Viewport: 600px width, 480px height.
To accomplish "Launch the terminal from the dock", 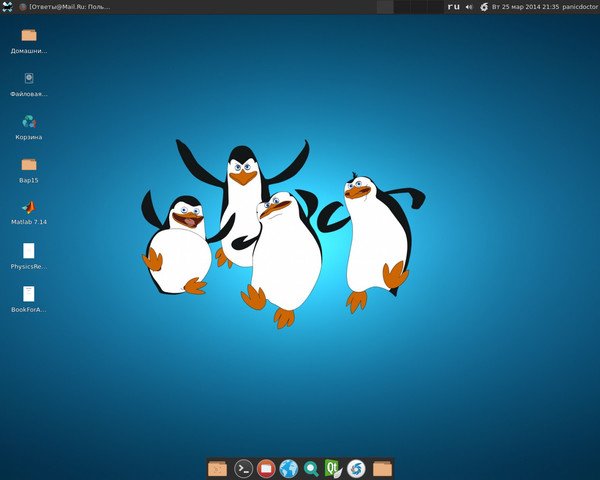I will pyautogui.click(x=243, y=468).
